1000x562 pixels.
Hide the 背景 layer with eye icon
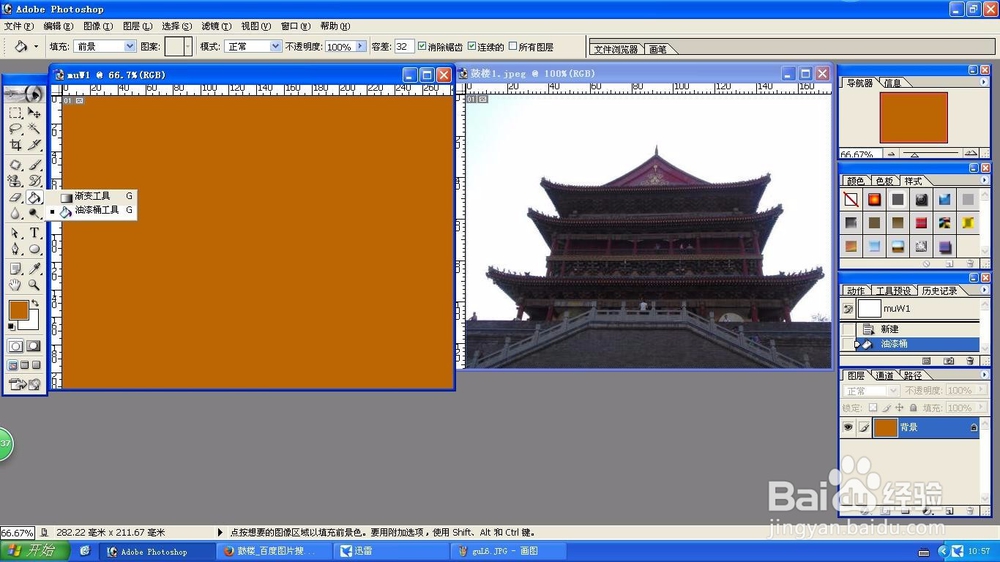point(848,427)
